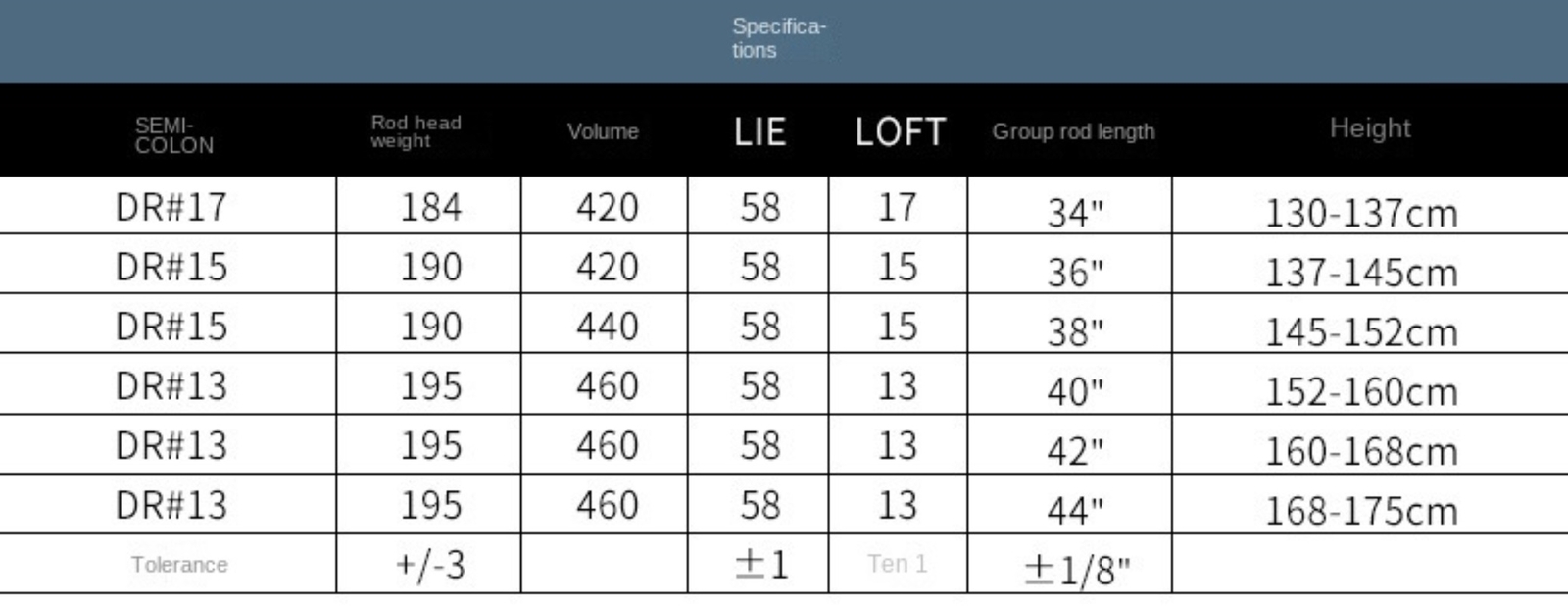
Task: Click the 152-160cm height cell
Action: 1361,391
